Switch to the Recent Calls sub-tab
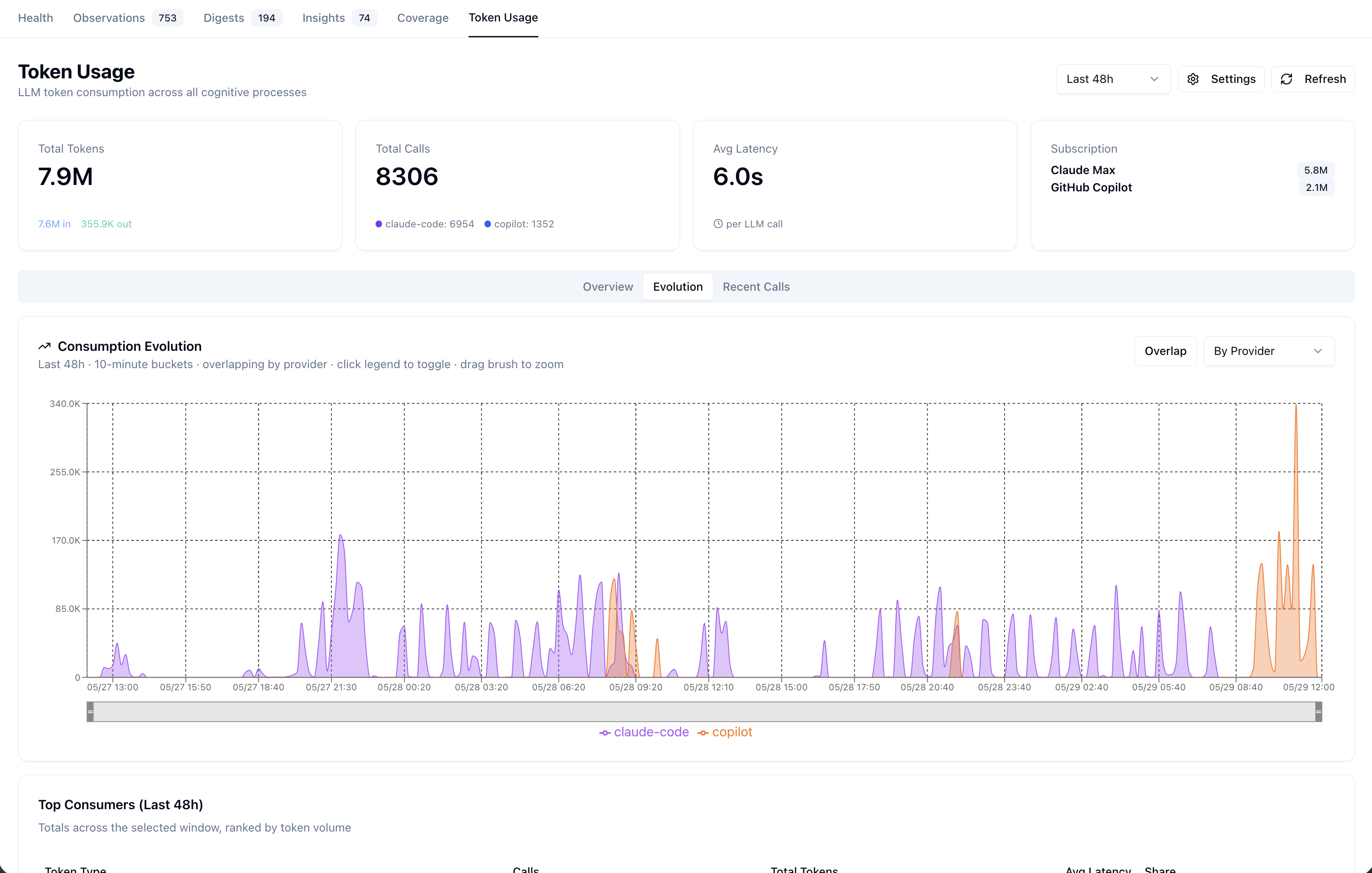Screen dimensions: 1372x873 click(x=756, y=287)
